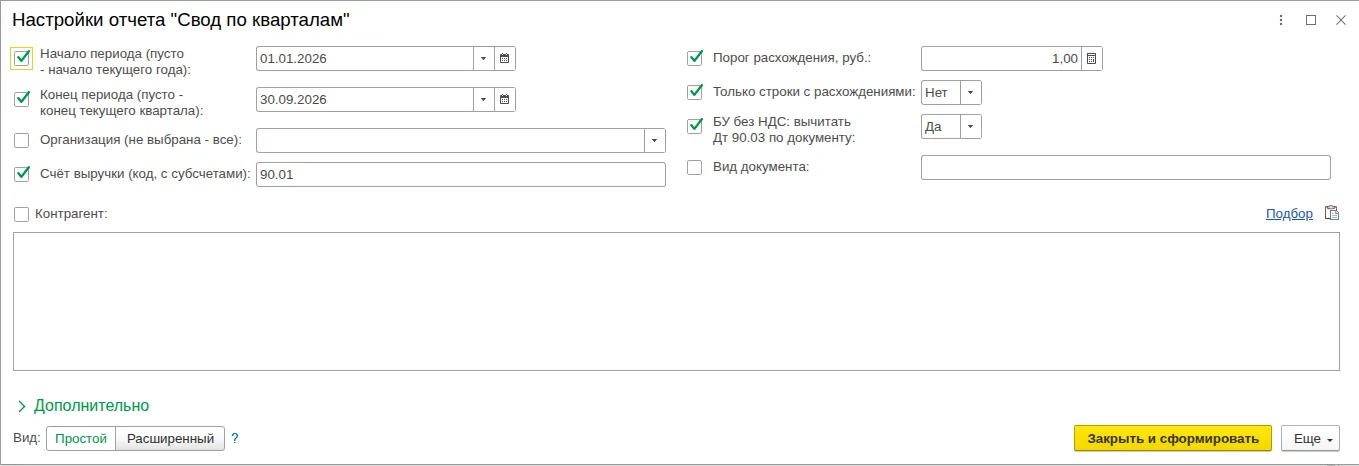Click the revenue account field '90.01'
This screenshot has width=1359, height=466.
click(461, 174)
